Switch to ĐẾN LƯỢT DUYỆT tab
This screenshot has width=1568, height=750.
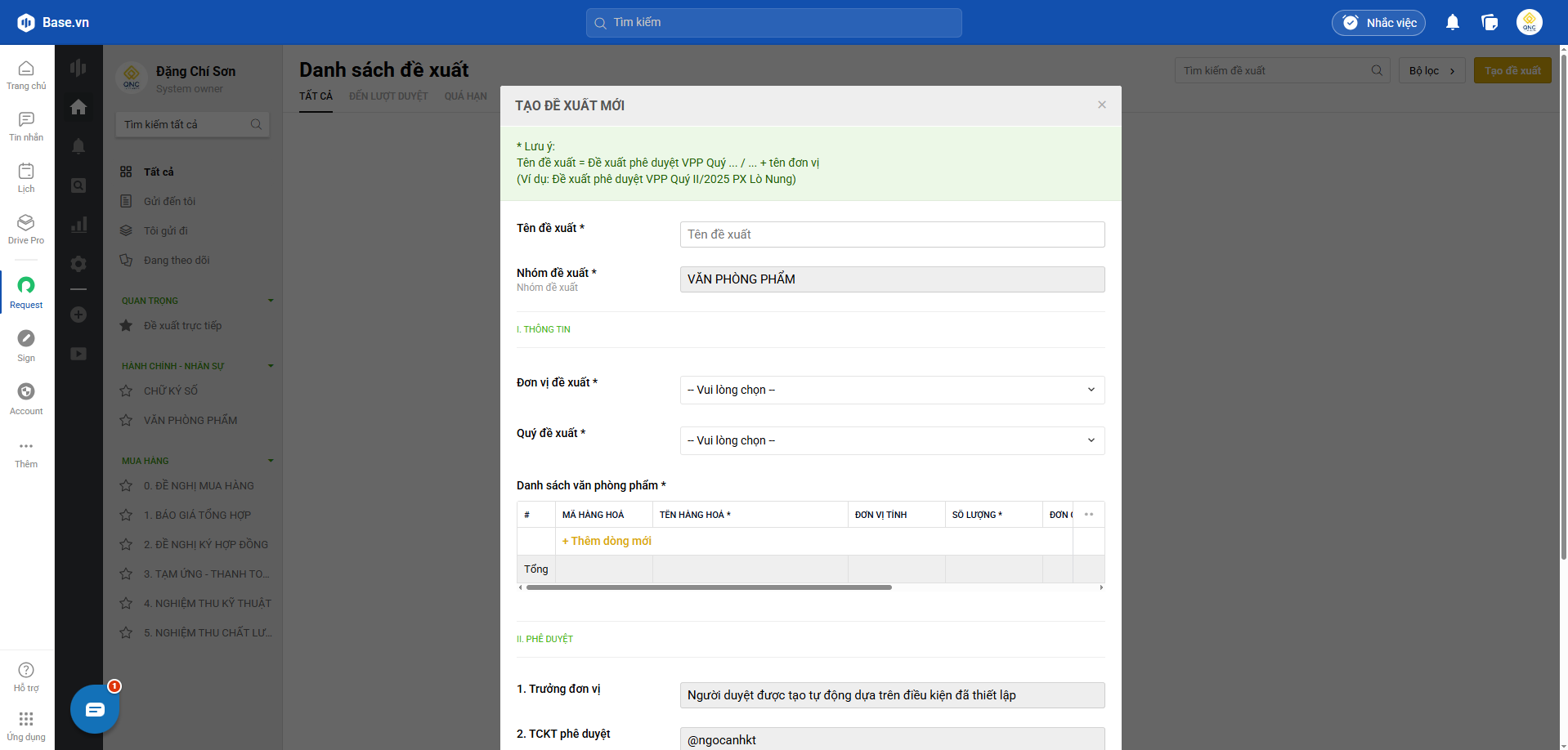coord(388,96)
